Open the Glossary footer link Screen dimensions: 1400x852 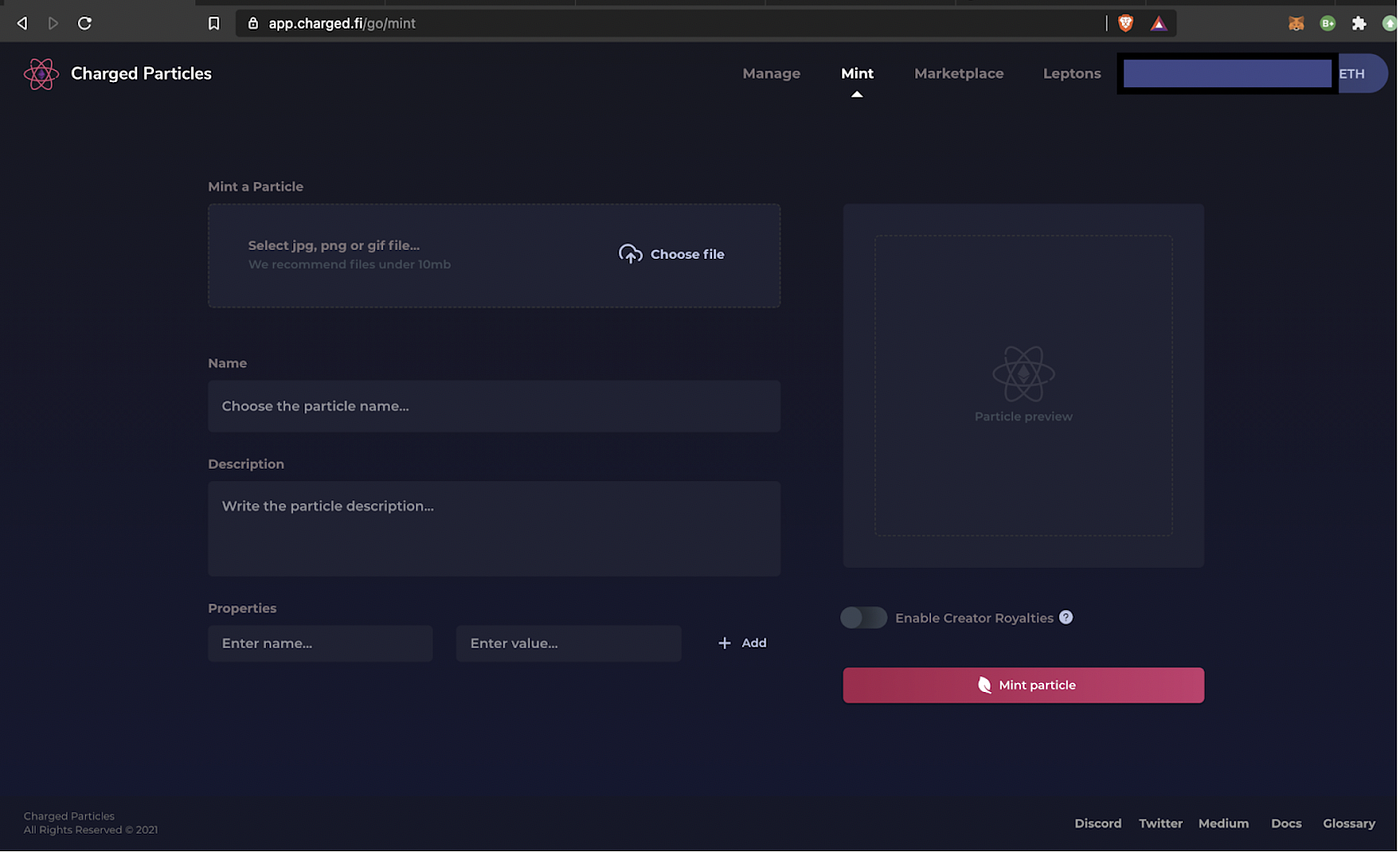(1349, 823)
